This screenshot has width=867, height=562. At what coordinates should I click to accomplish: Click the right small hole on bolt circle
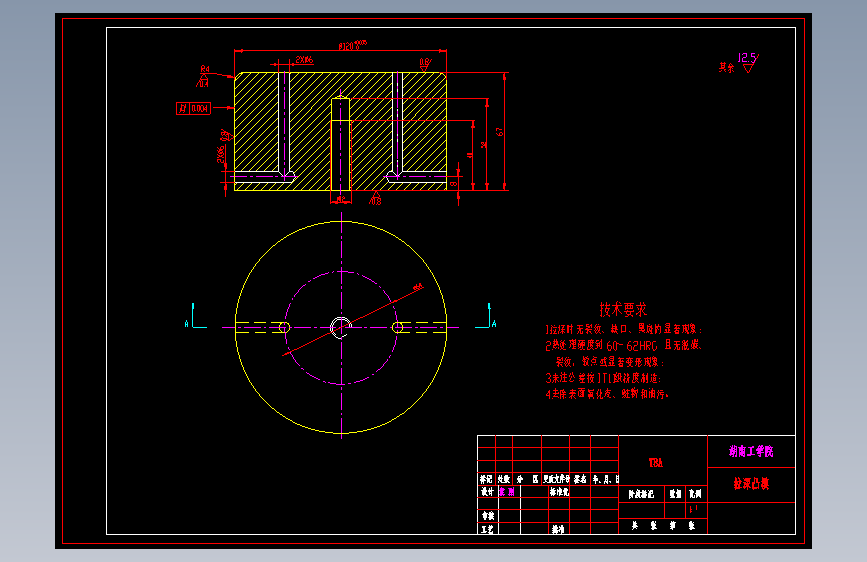pyautogui.click(x=397, y=327)
